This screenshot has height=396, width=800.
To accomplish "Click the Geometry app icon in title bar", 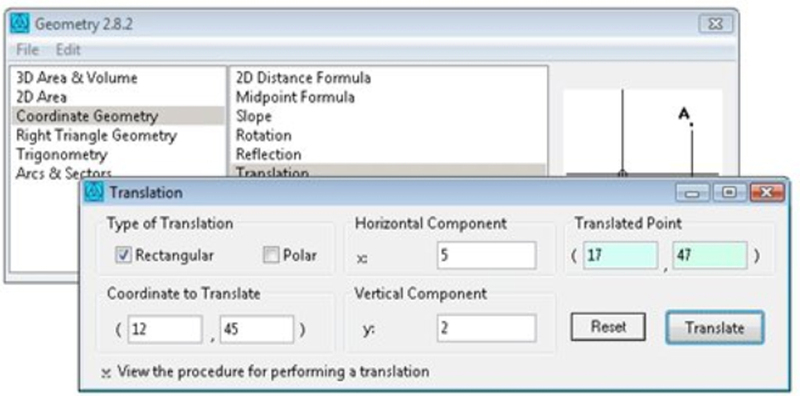I will click(x=20, y=23).
